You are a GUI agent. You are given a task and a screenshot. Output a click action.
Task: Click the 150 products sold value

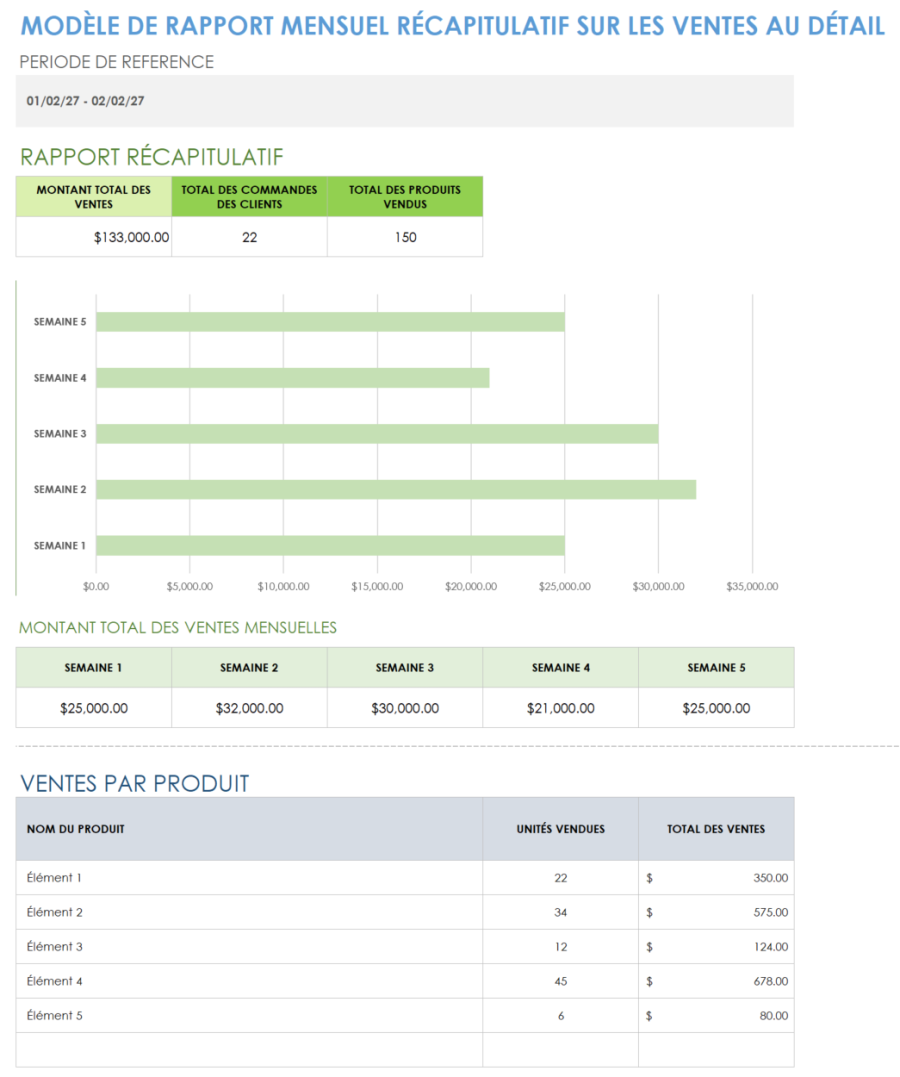coord(404,237)
